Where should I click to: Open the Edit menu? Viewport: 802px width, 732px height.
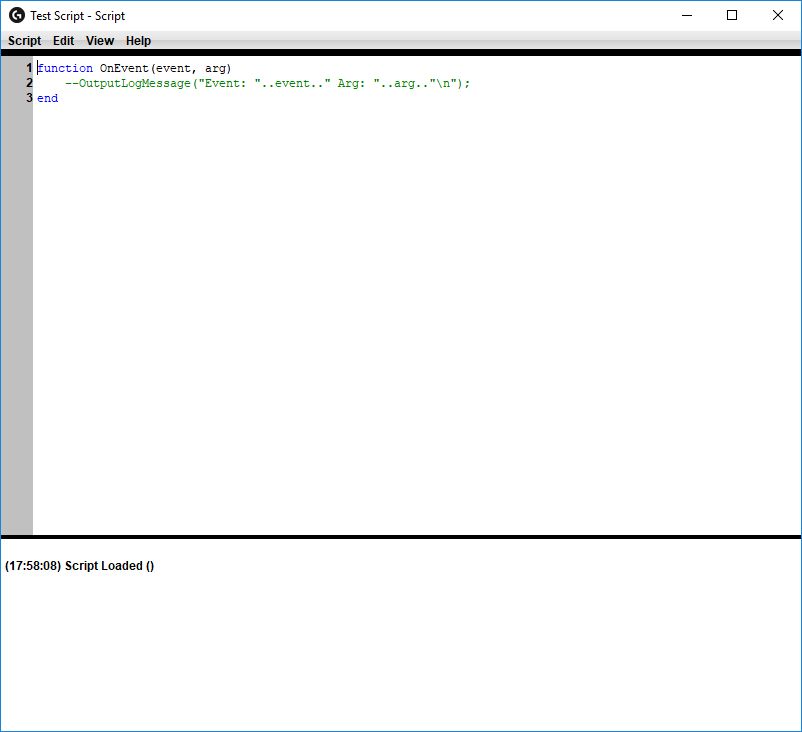pyautogui.click(x=63, y=40)
